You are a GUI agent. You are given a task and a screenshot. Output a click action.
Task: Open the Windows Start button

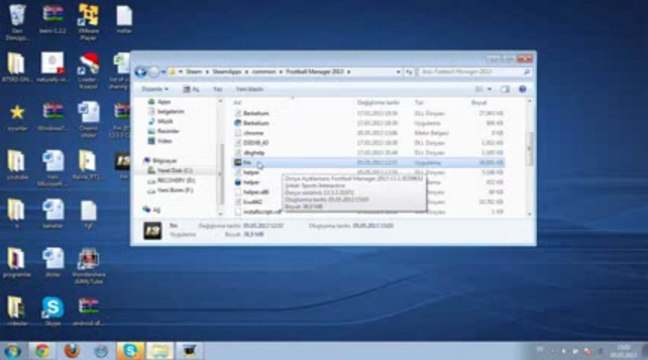pos(12,351)
